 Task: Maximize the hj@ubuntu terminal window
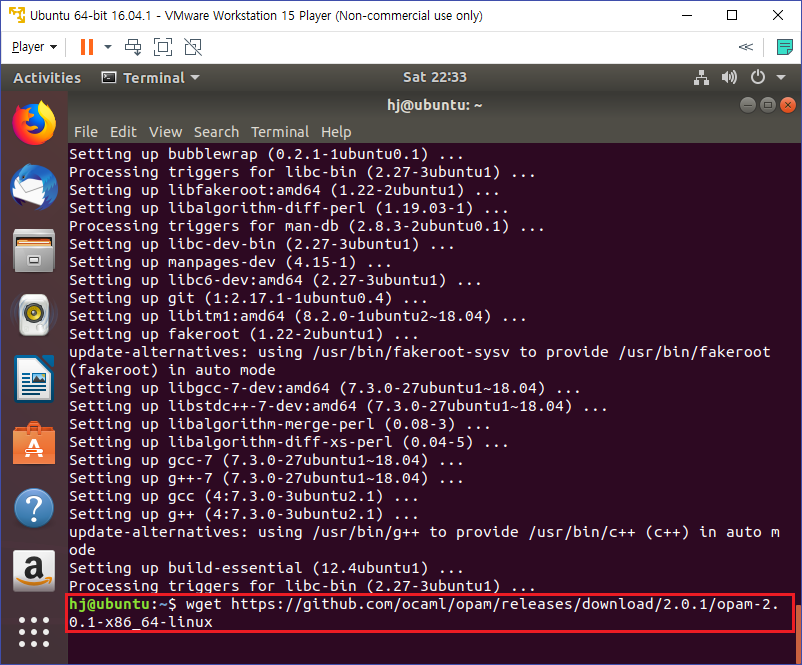768,105
